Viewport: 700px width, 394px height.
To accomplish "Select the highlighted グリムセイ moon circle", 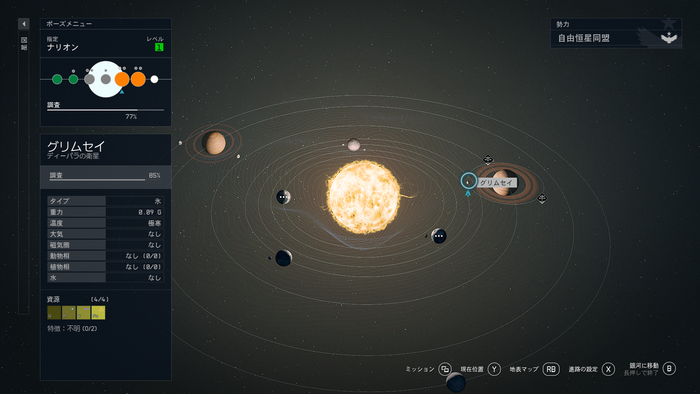I will pyautogui.click(x=468, y=181).
